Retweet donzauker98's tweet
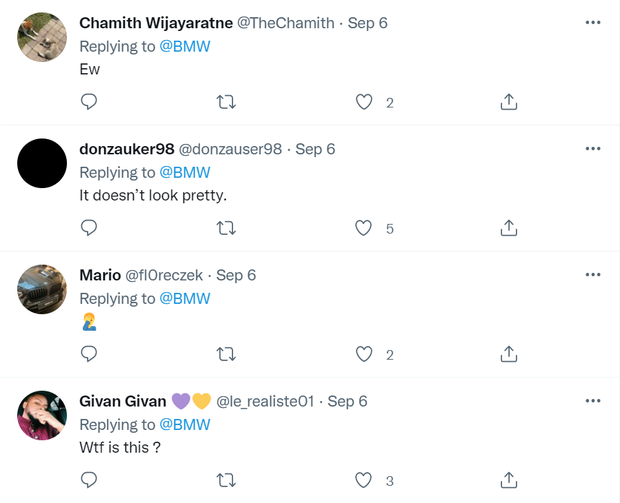Image resolution: width=620 pixels, height=503 pixels. pos(227,228)
